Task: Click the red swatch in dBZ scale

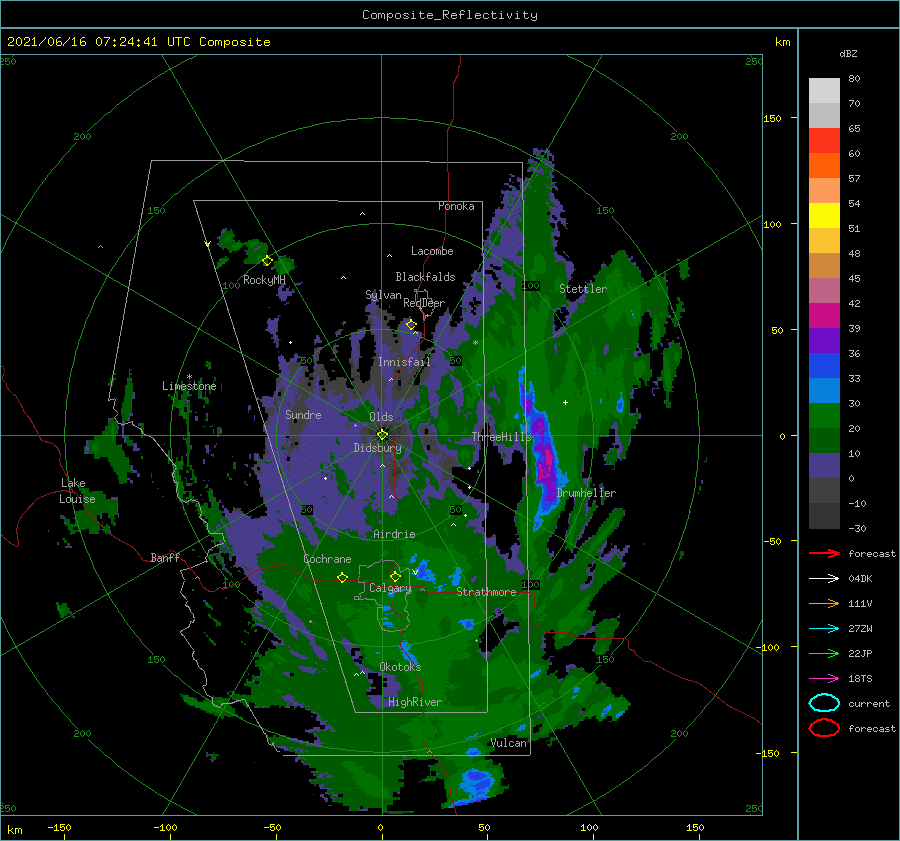Action: click(x=824, y=141)
